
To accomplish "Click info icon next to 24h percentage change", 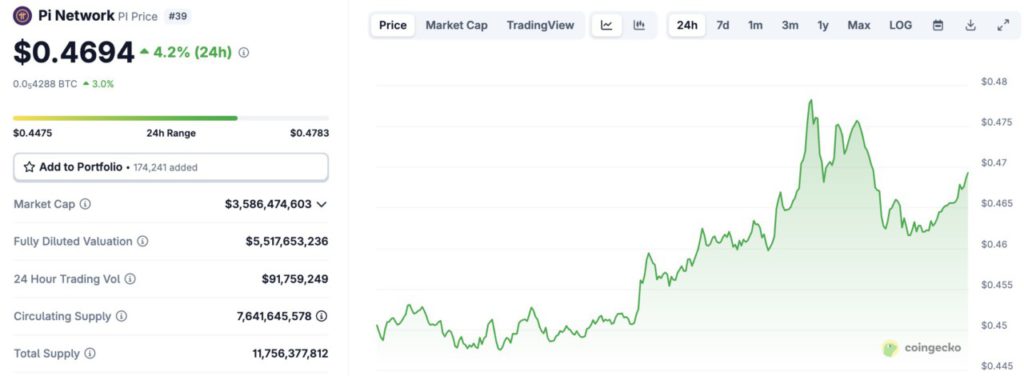I will [x=244, y=53].
